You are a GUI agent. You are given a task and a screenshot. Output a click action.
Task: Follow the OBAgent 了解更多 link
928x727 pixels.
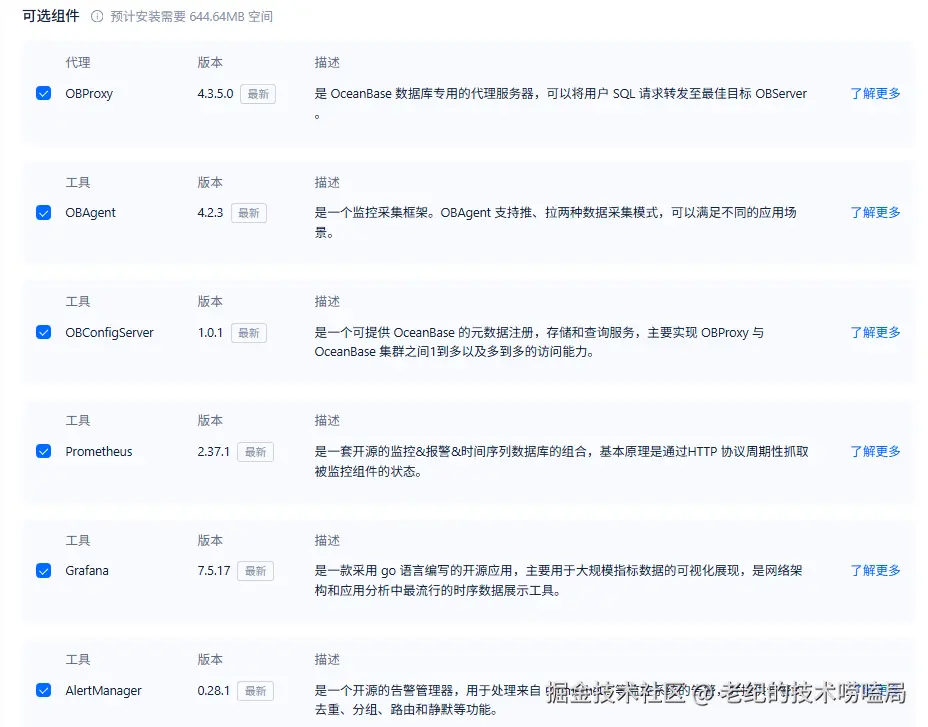[875, 213]
